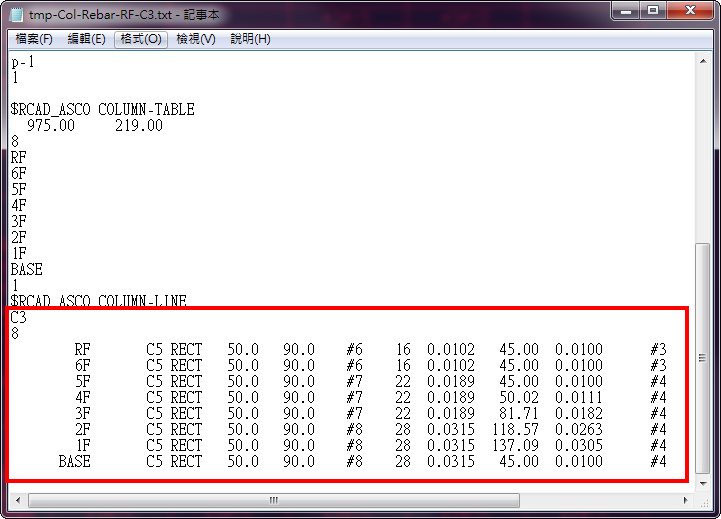
Task: Click the value "219.00"
Action: pos(139,125)
